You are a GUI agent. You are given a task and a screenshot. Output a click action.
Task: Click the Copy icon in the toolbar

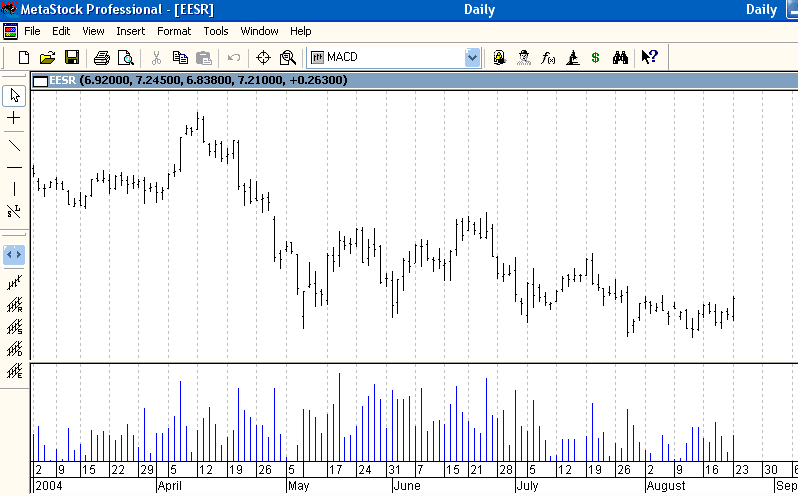(x=180, y=57)
